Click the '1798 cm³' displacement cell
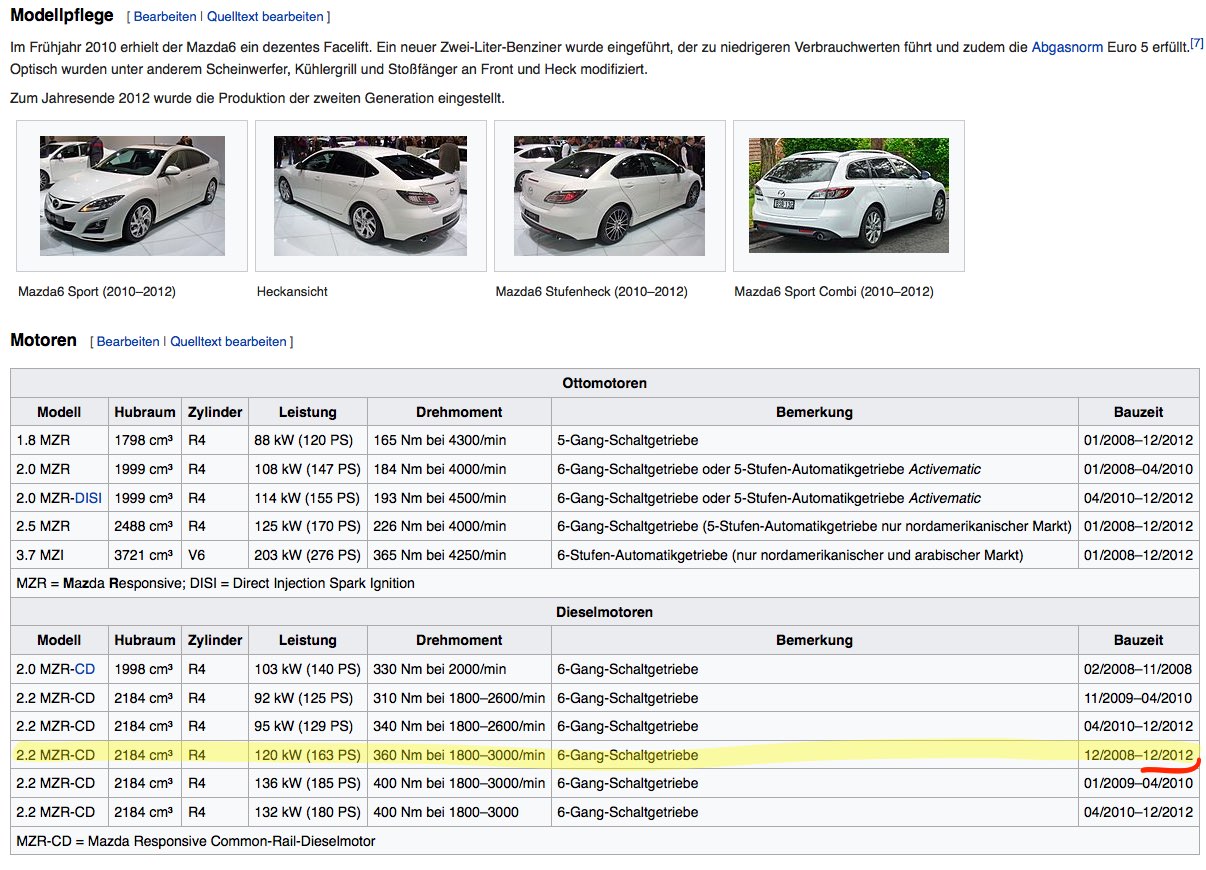This screenshot has height=870, width=1206. click(144, 440)
